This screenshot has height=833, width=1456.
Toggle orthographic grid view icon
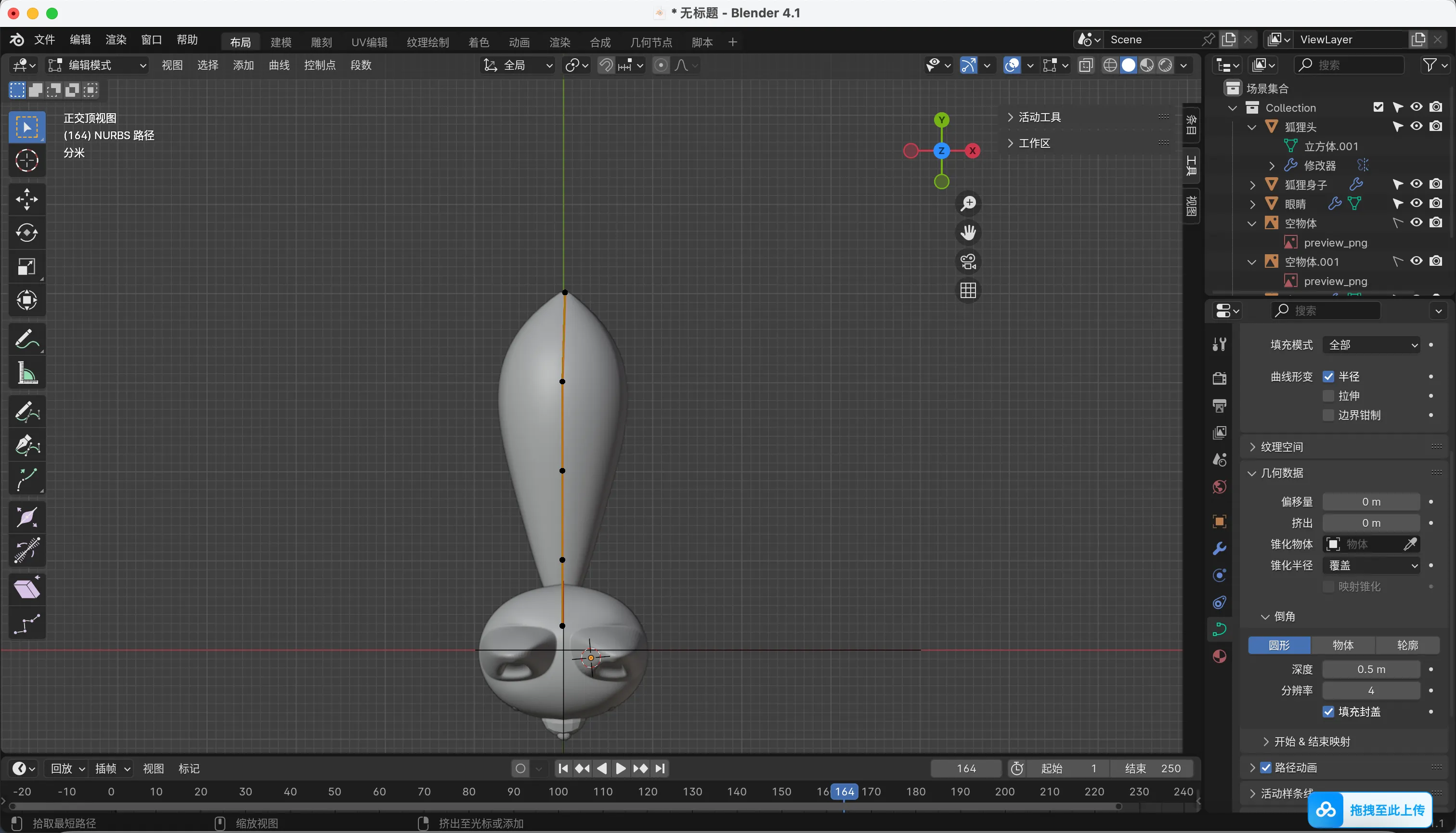coord(968,291)
